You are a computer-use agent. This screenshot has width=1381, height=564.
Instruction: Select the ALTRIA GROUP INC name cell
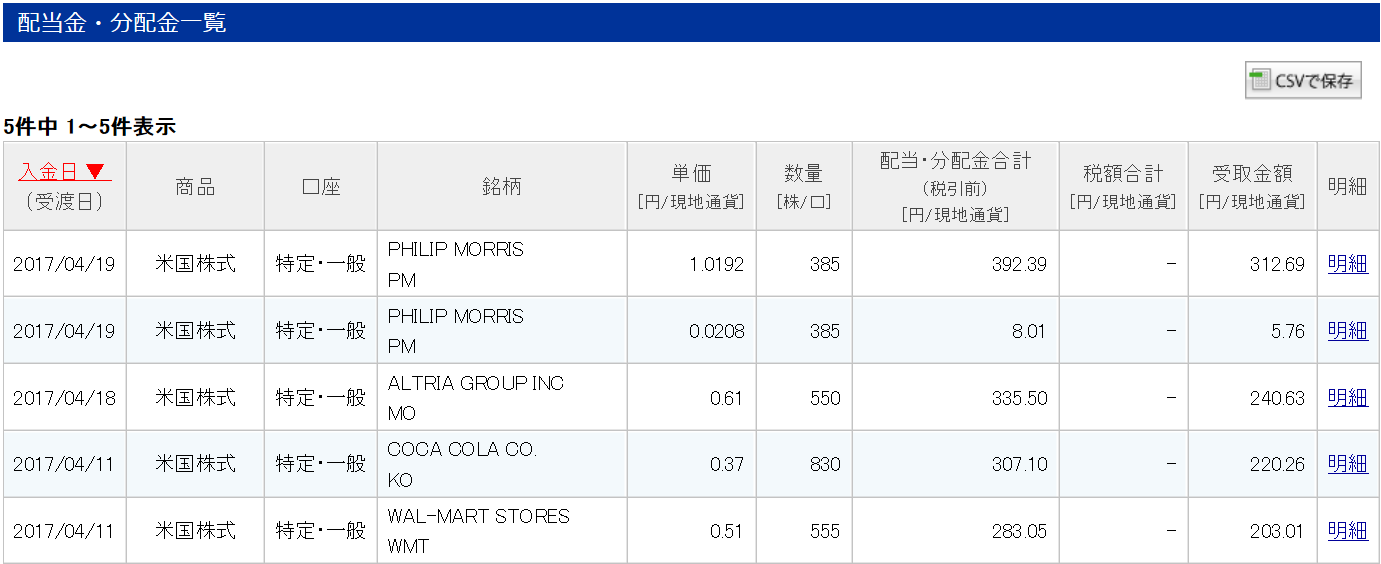point(476,384)
